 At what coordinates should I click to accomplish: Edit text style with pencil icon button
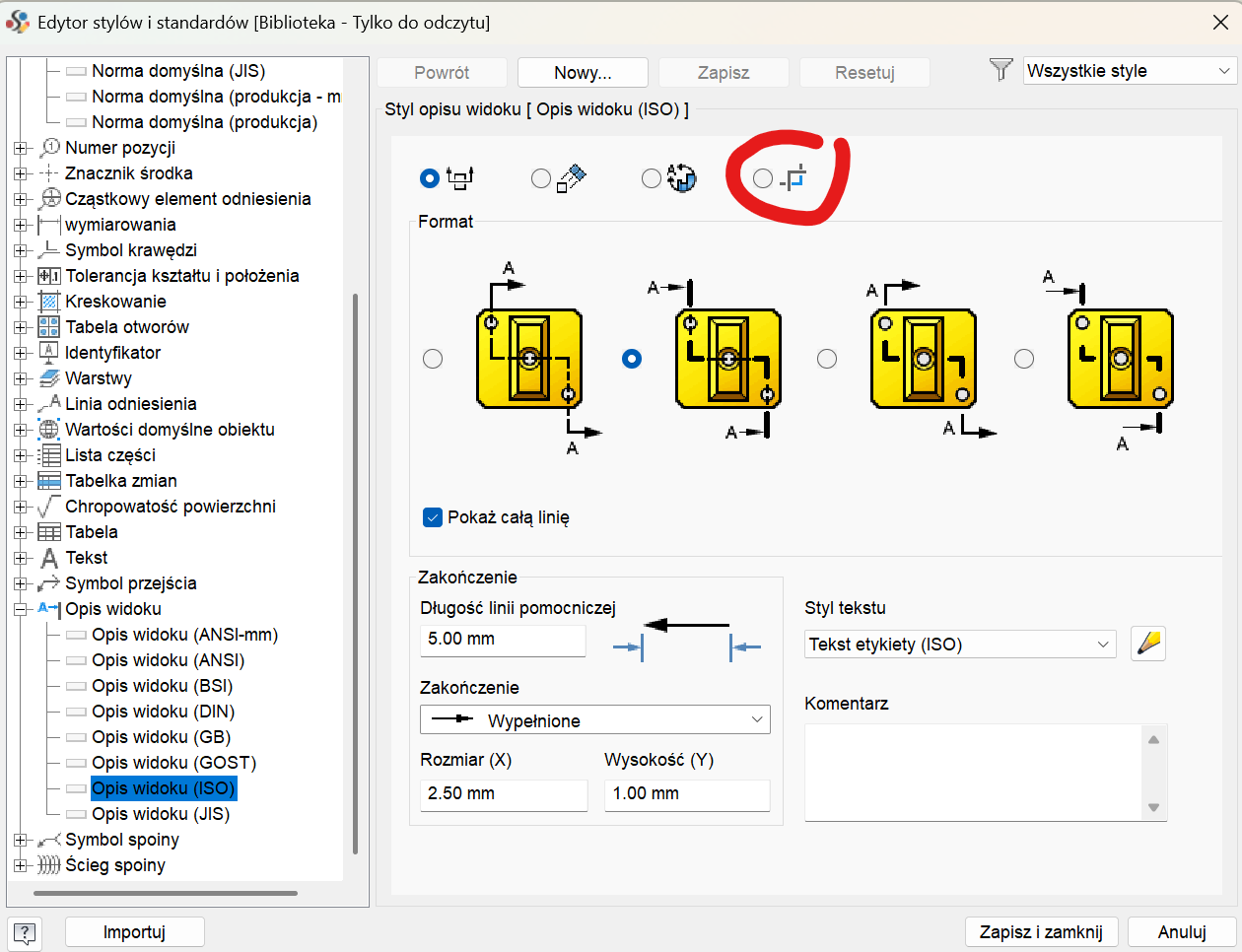tap(1148, 644)
